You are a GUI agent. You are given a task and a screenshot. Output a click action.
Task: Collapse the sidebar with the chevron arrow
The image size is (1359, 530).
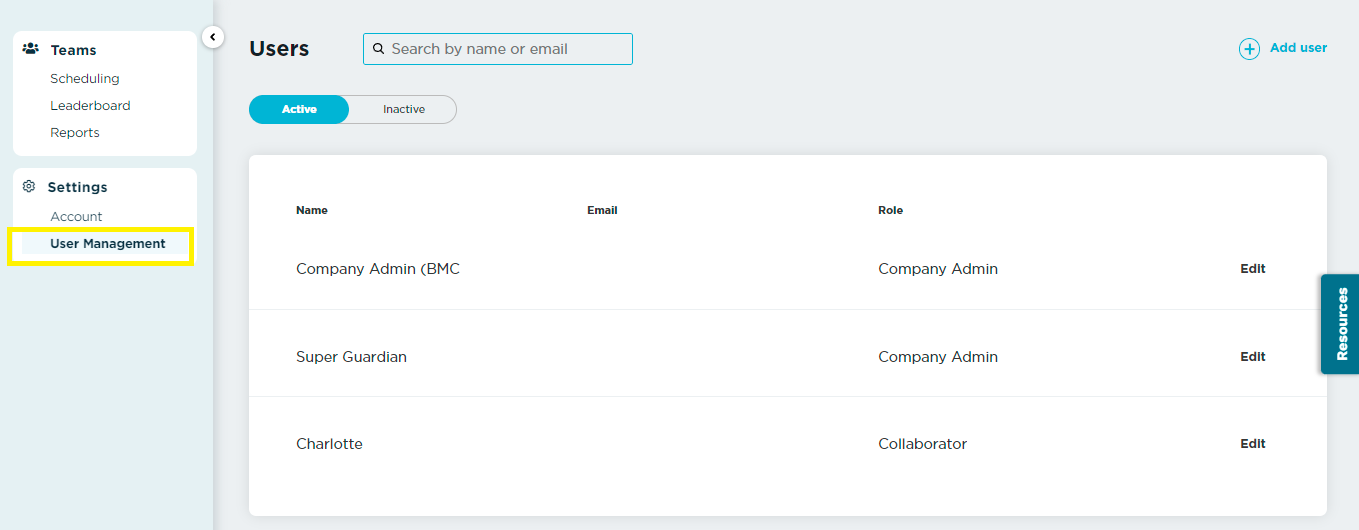[x=212, y=37]
